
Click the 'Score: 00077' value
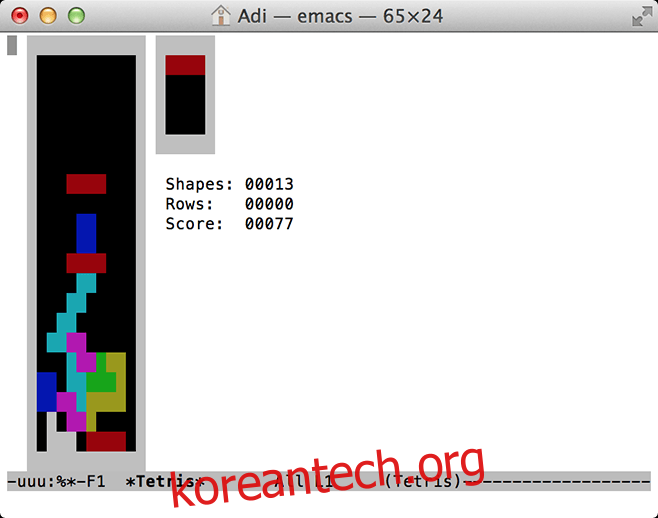point(230,224)
